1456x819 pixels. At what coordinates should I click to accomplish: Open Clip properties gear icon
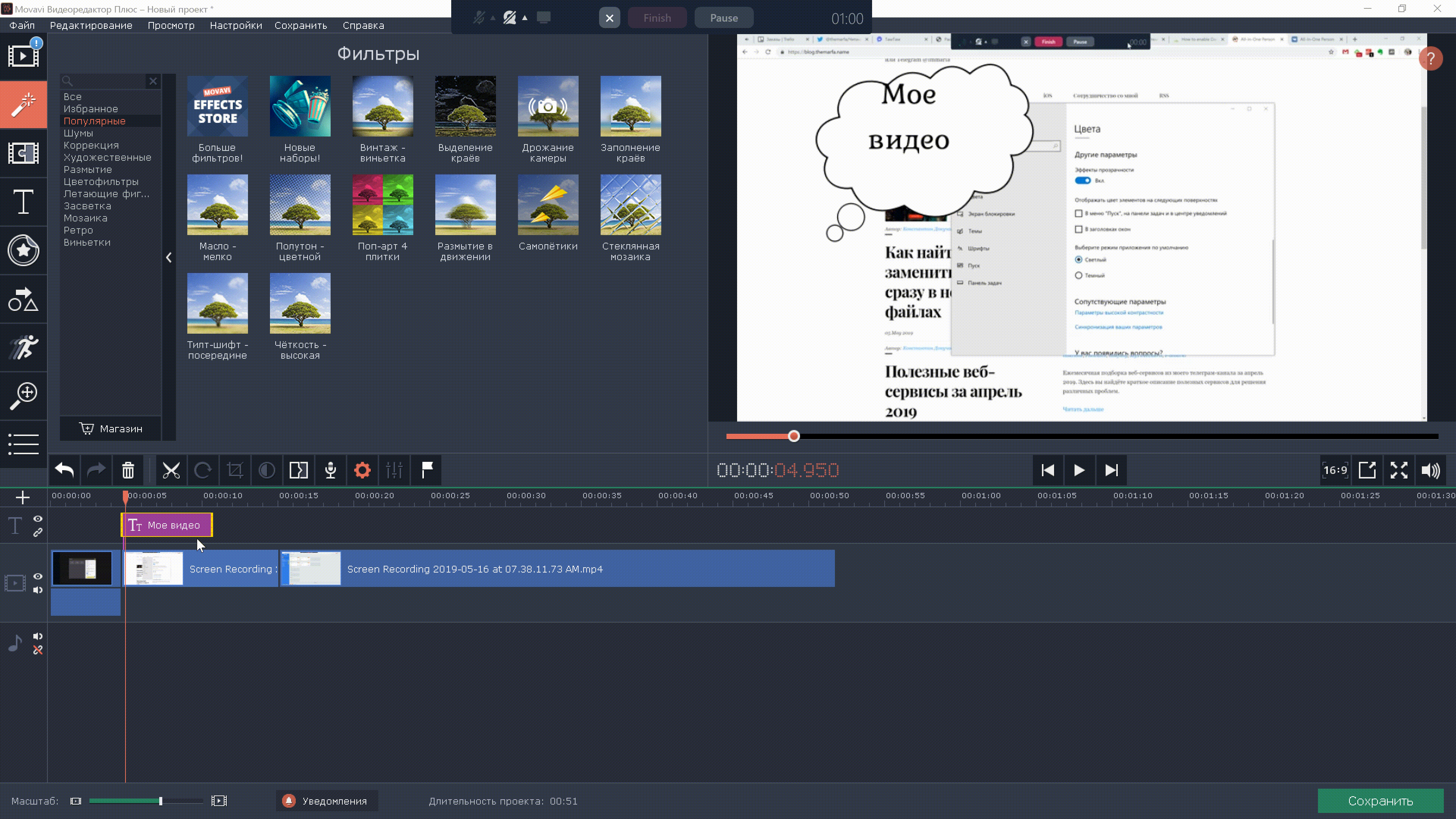(362, 470)
